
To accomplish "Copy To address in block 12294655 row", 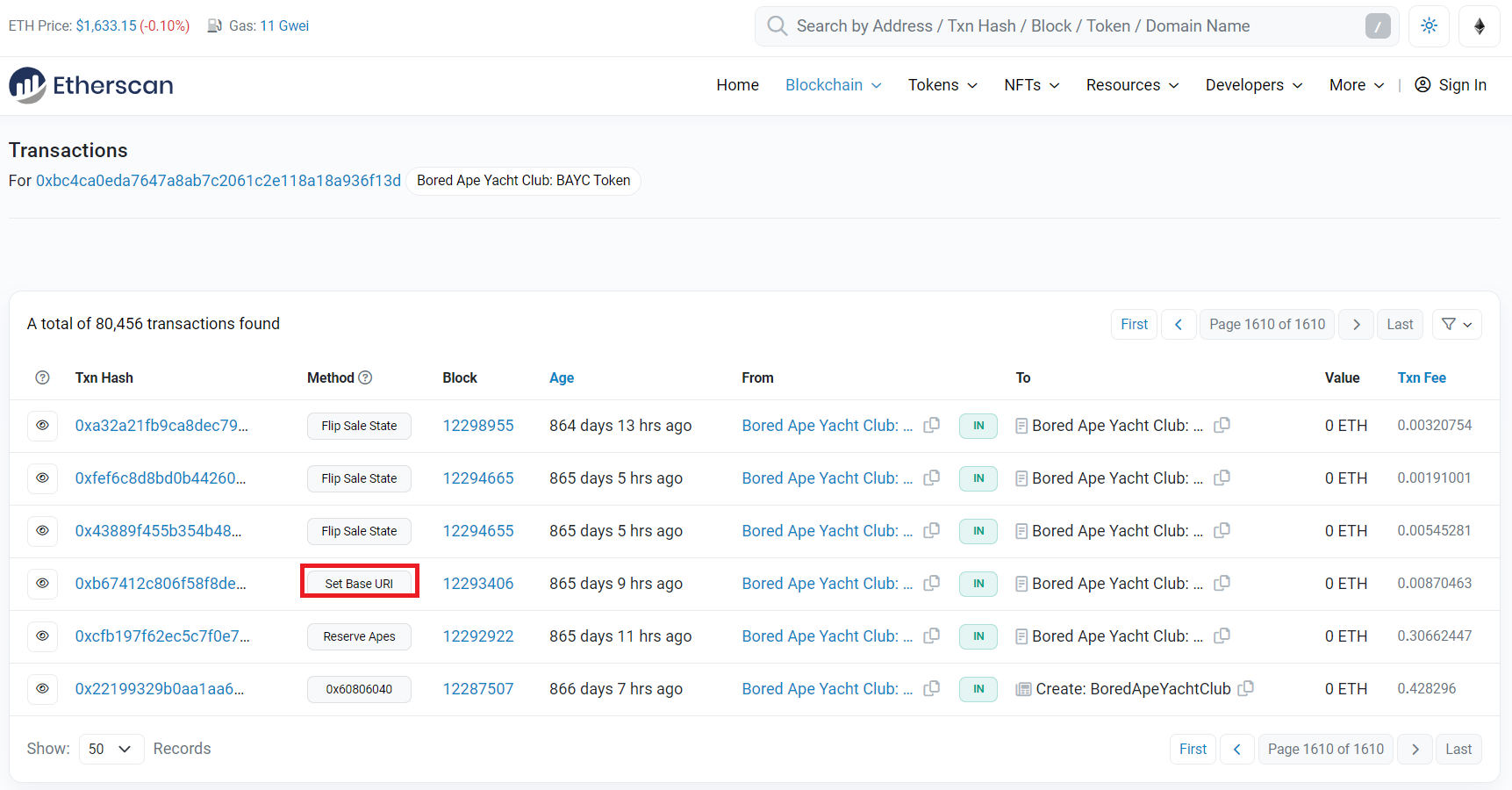I will coord(1222,530).
